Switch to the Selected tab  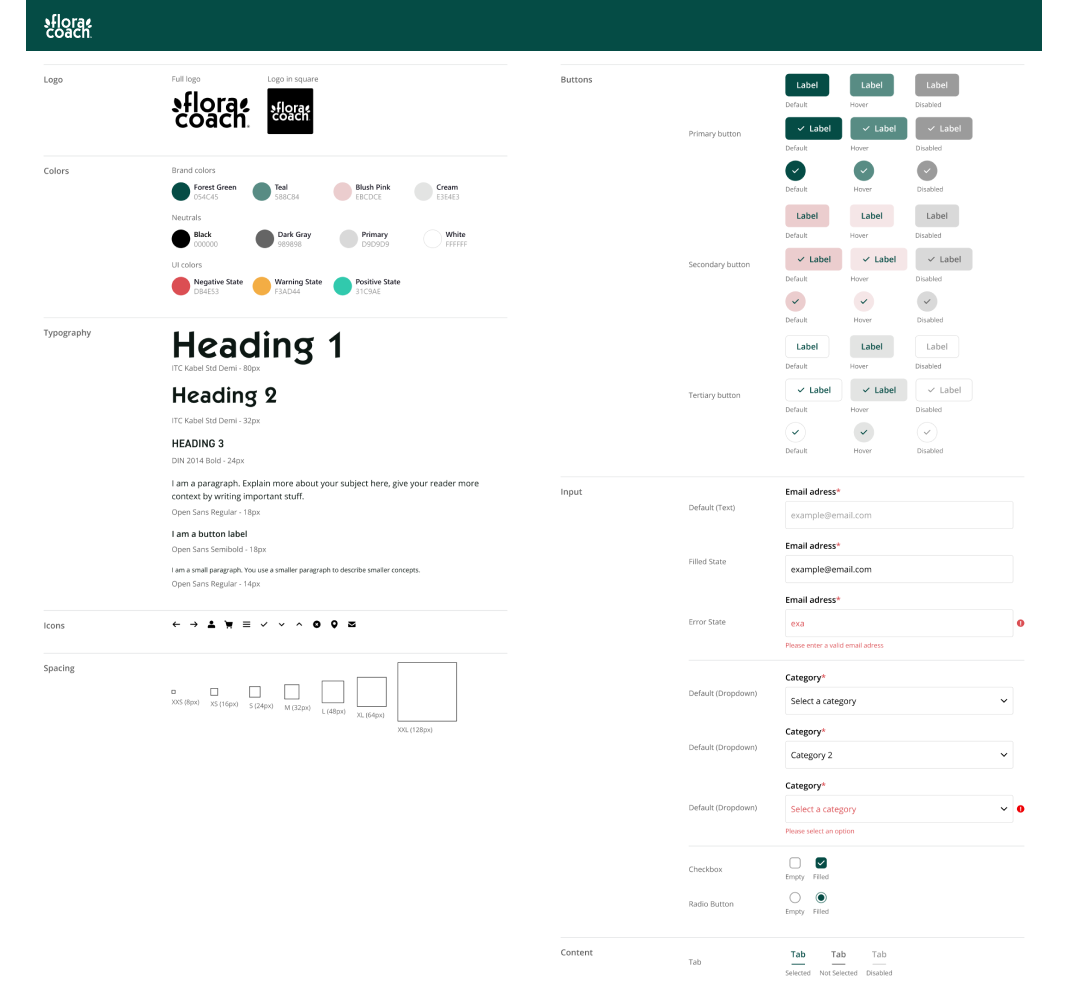798,955
